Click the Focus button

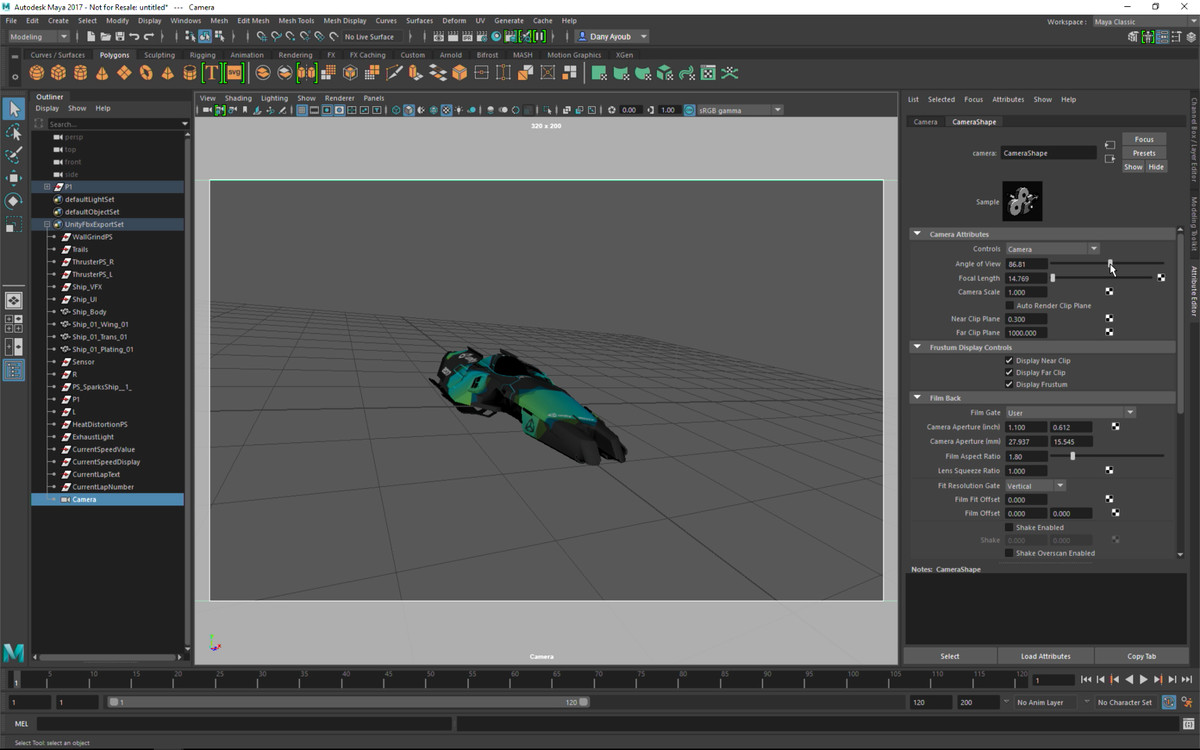[1144, 139]
